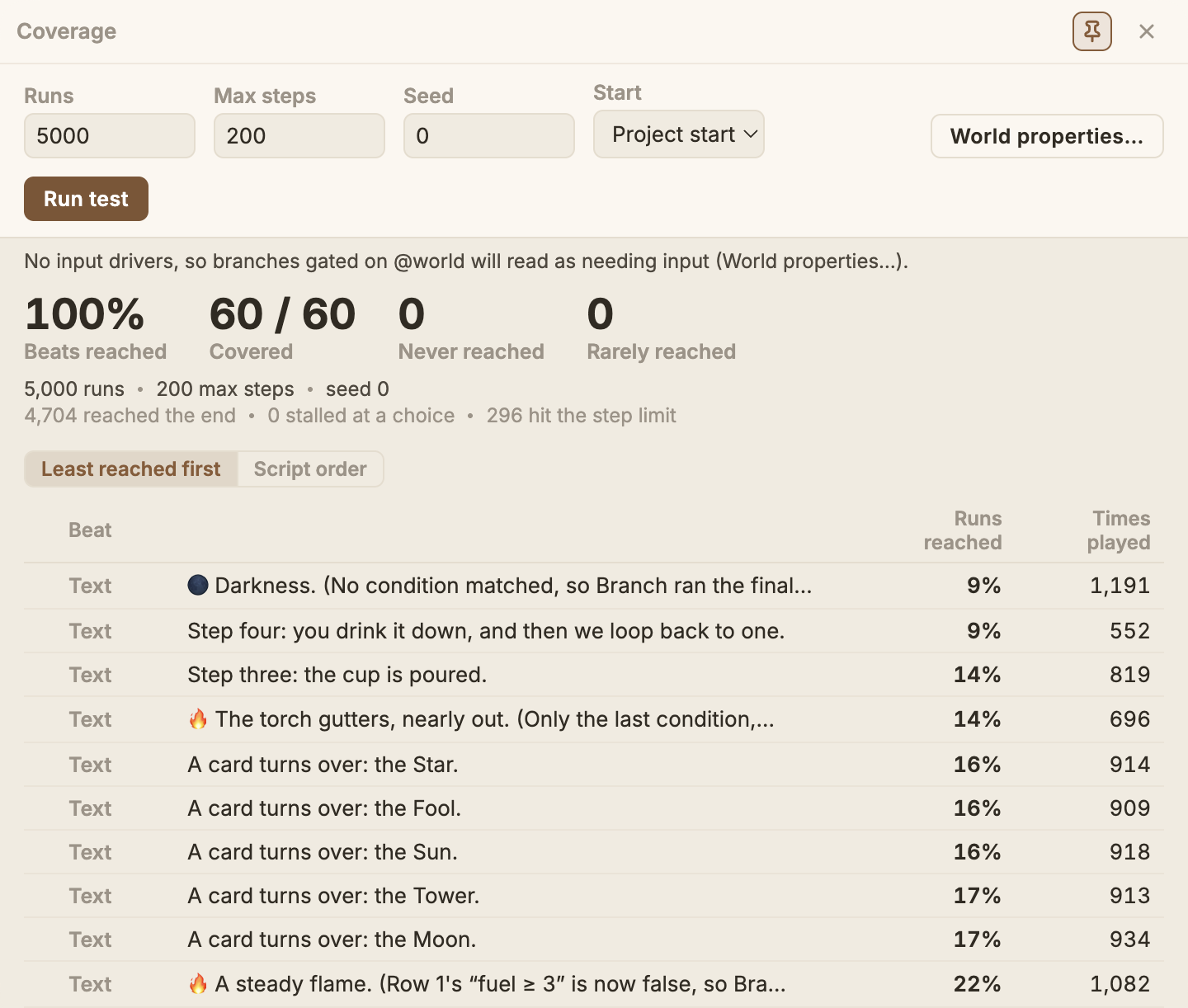Click the 934 times played value
The height and width of the screenshot is (1008, 1188).
(x=1129, y=940)
